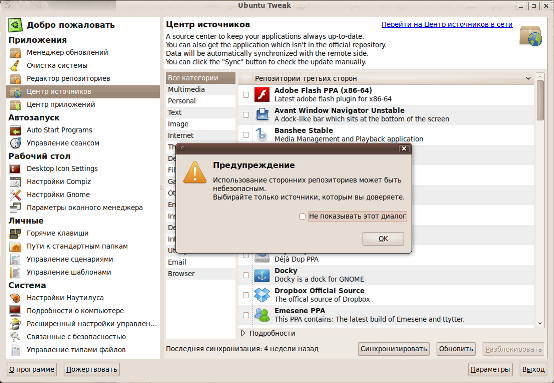
Task: Click scrollbar down arrow in source list
Action: [x=540, y=323]
